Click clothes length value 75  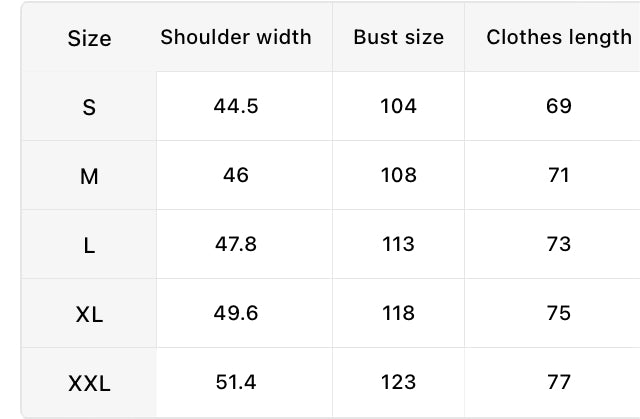559,313
